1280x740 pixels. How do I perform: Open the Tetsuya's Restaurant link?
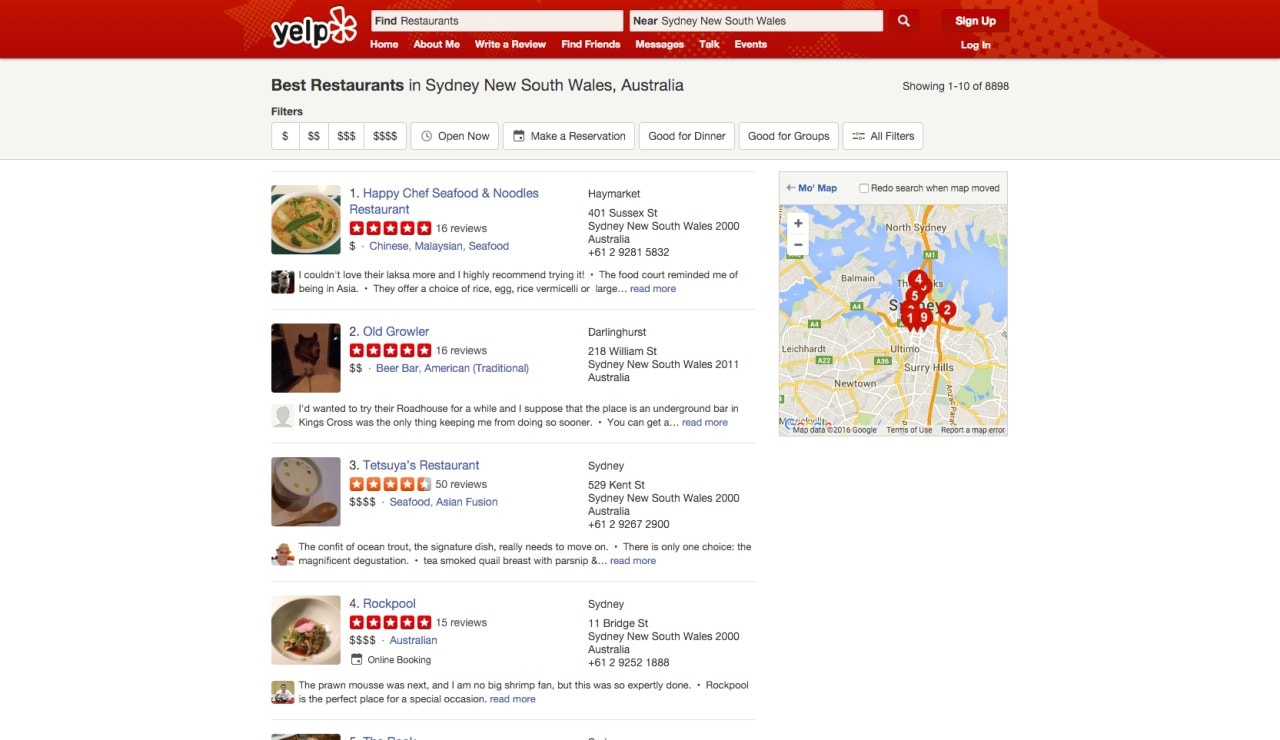click(x=421, y=465)
